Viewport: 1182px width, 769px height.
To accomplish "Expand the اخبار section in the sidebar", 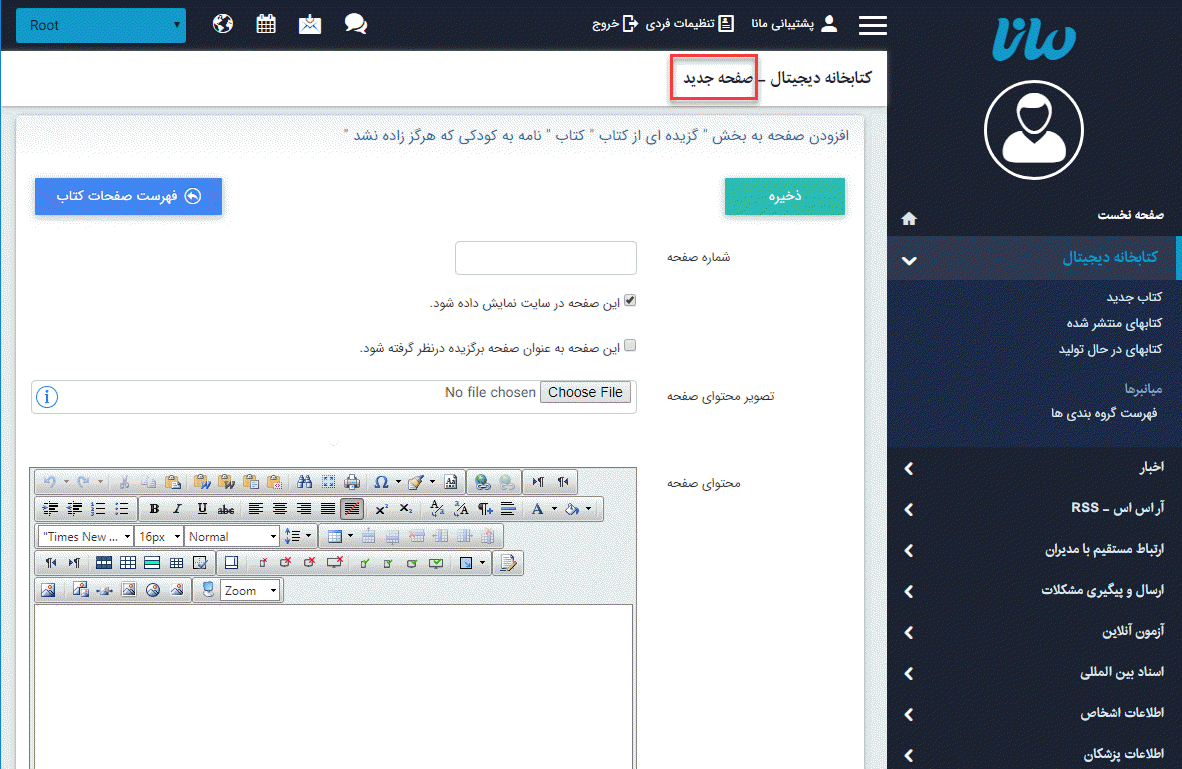I will (x=1030, y=468).
